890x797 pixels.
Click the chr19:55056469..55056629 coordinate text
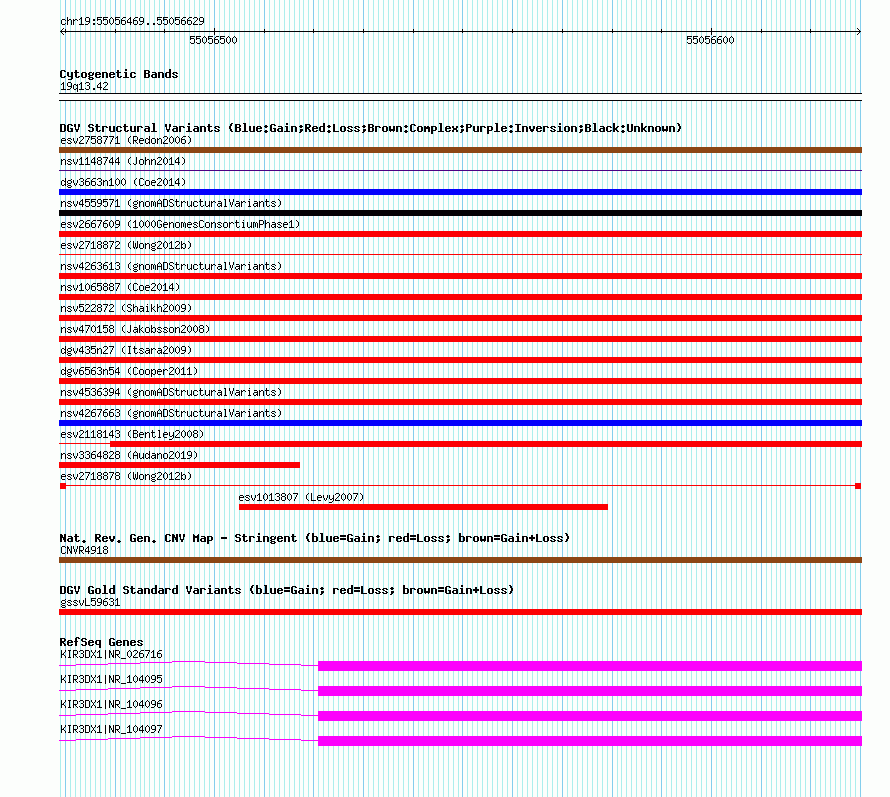(x=132, y=21)
